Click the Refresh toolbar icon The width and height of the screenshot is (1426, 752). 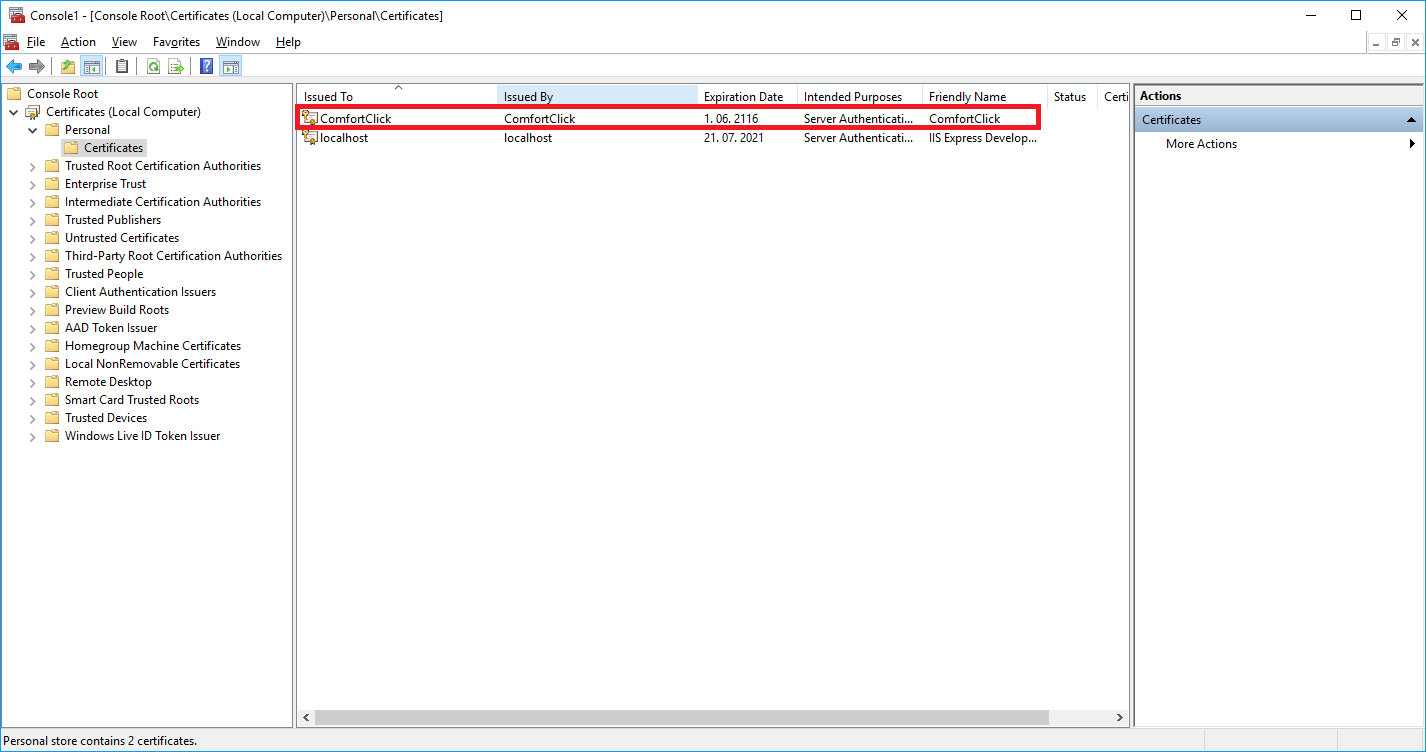(x=153, y=67)
